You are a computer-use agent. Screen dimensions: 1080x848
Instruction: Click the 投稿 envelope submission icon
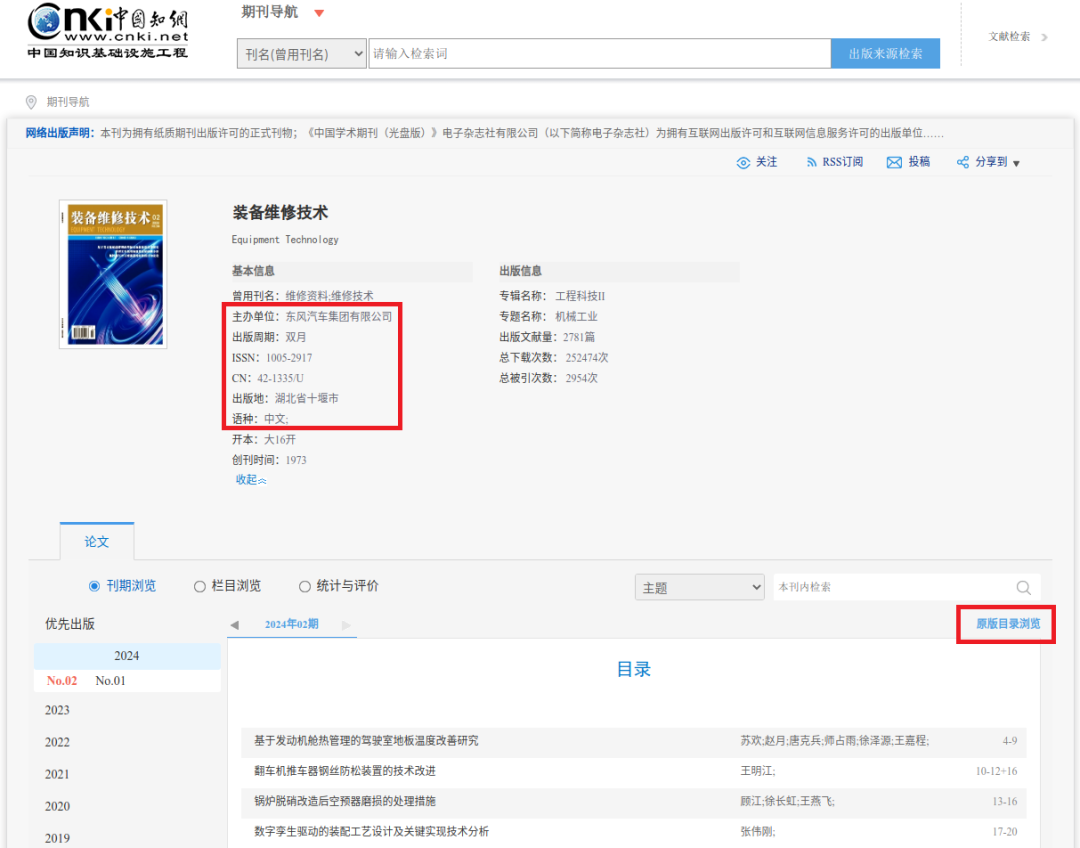tap(895, 161)
